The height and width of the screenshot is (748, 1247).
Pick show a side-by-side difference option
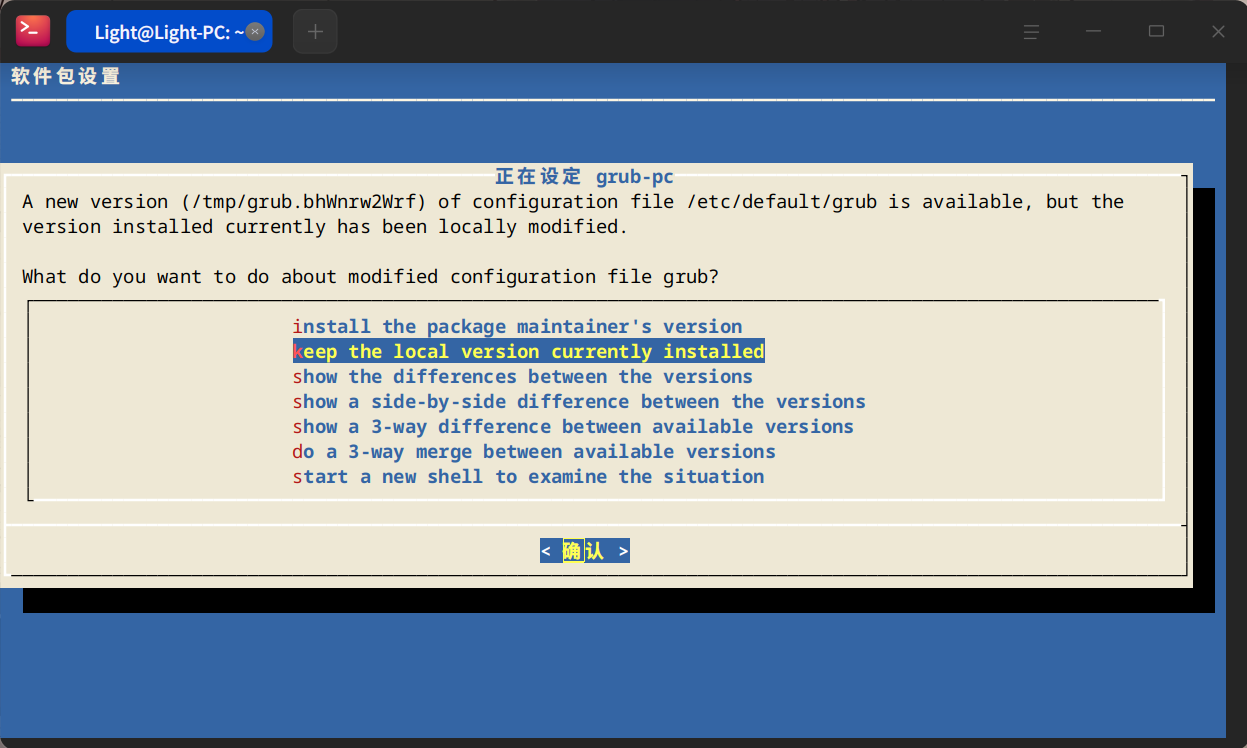(x=579, y=401)
